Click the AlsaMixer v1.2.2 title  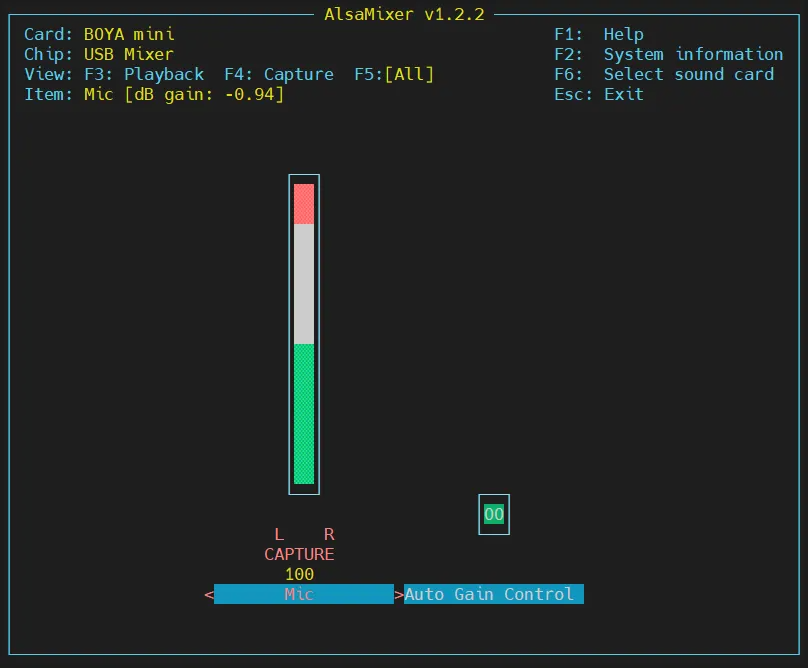coord(405,14)
